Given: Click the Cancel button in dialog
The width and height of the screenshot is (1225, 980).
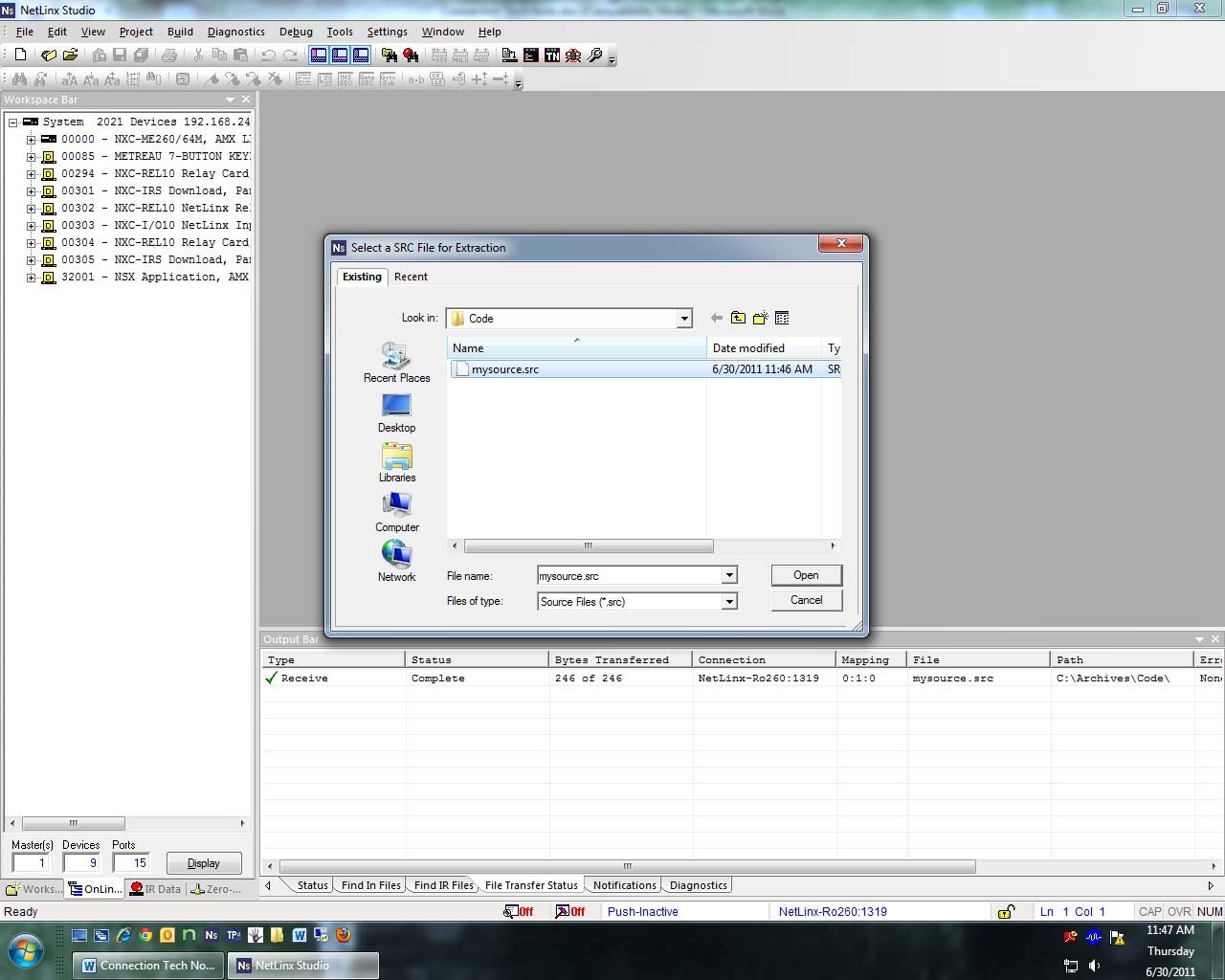Looking at the screenshot, I should click(x=806, y=600).
